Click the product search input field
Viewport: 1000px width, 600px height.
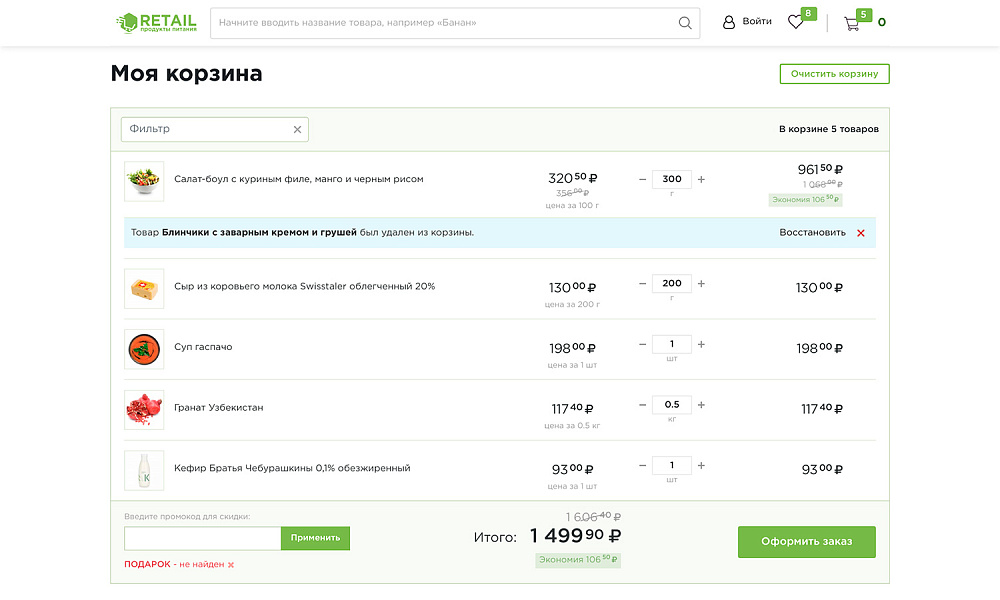(x=420, y=22)
